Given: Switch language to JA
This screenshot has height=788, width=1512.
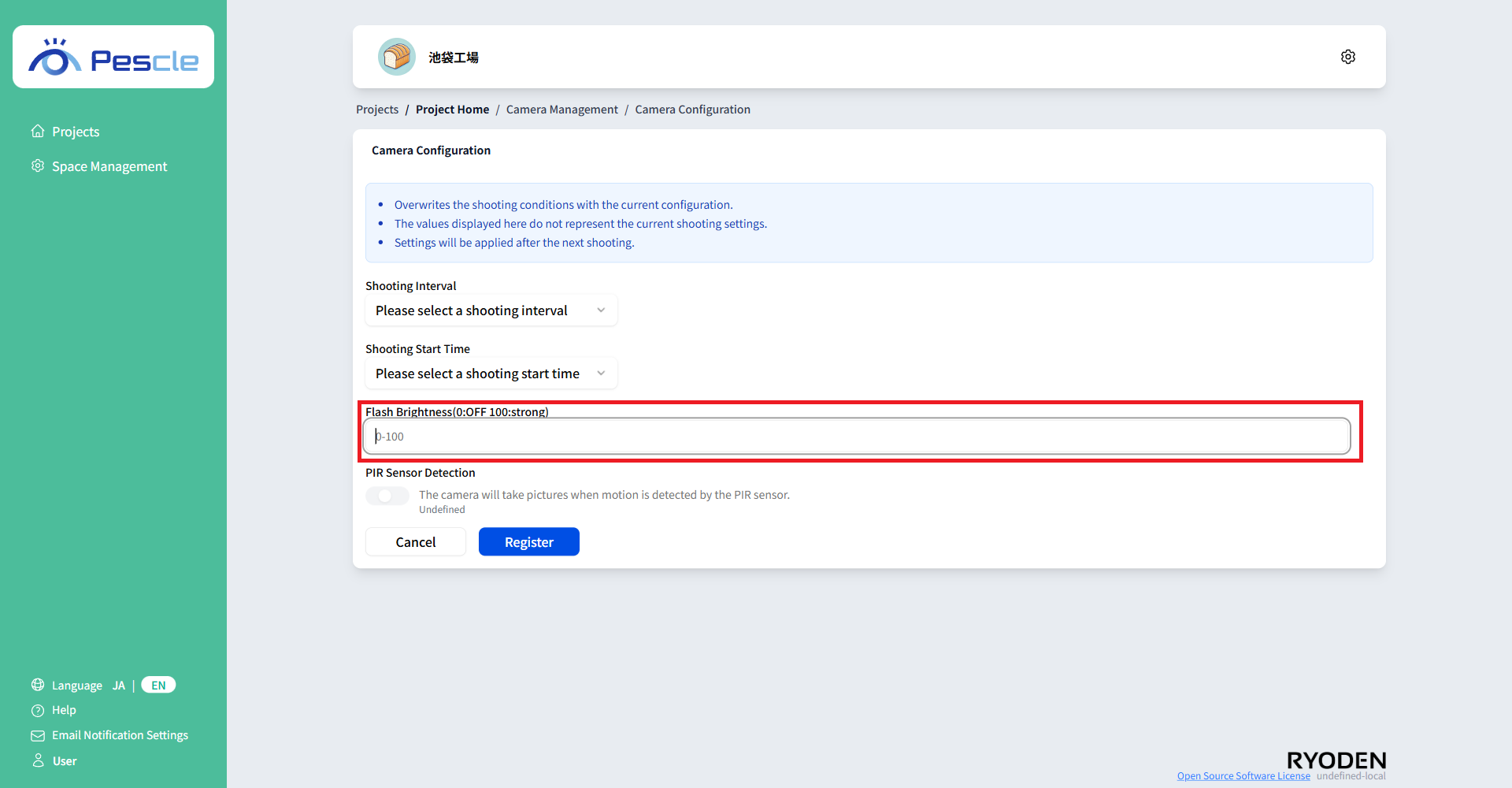Looking at the screenshot, I should pos(119,686).
